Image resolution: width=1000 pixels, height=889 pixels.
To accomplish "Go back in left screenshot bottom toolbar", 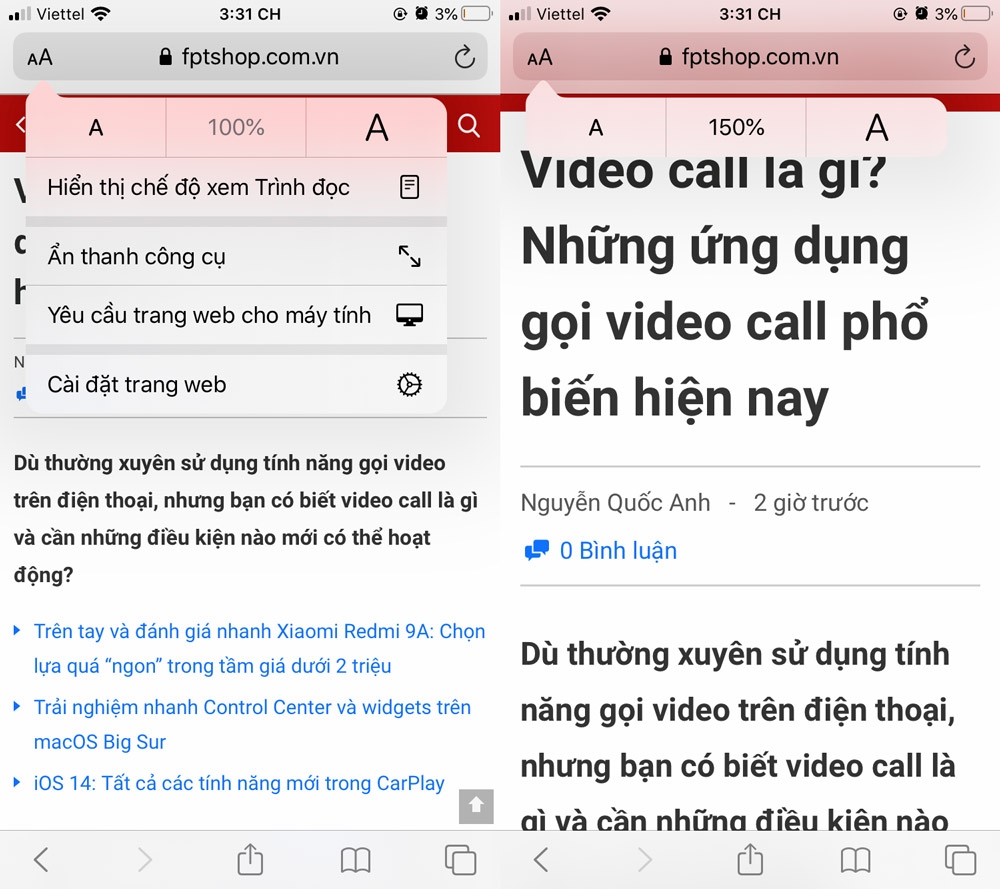I will (41, 860).
